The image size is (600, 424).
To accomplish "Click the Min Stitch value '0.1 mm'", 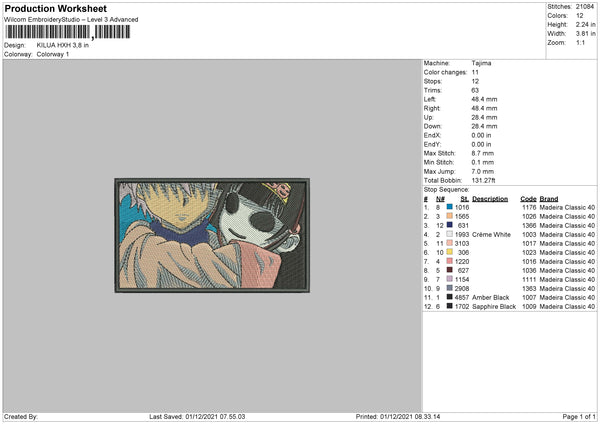I will (x=483, y=162).
